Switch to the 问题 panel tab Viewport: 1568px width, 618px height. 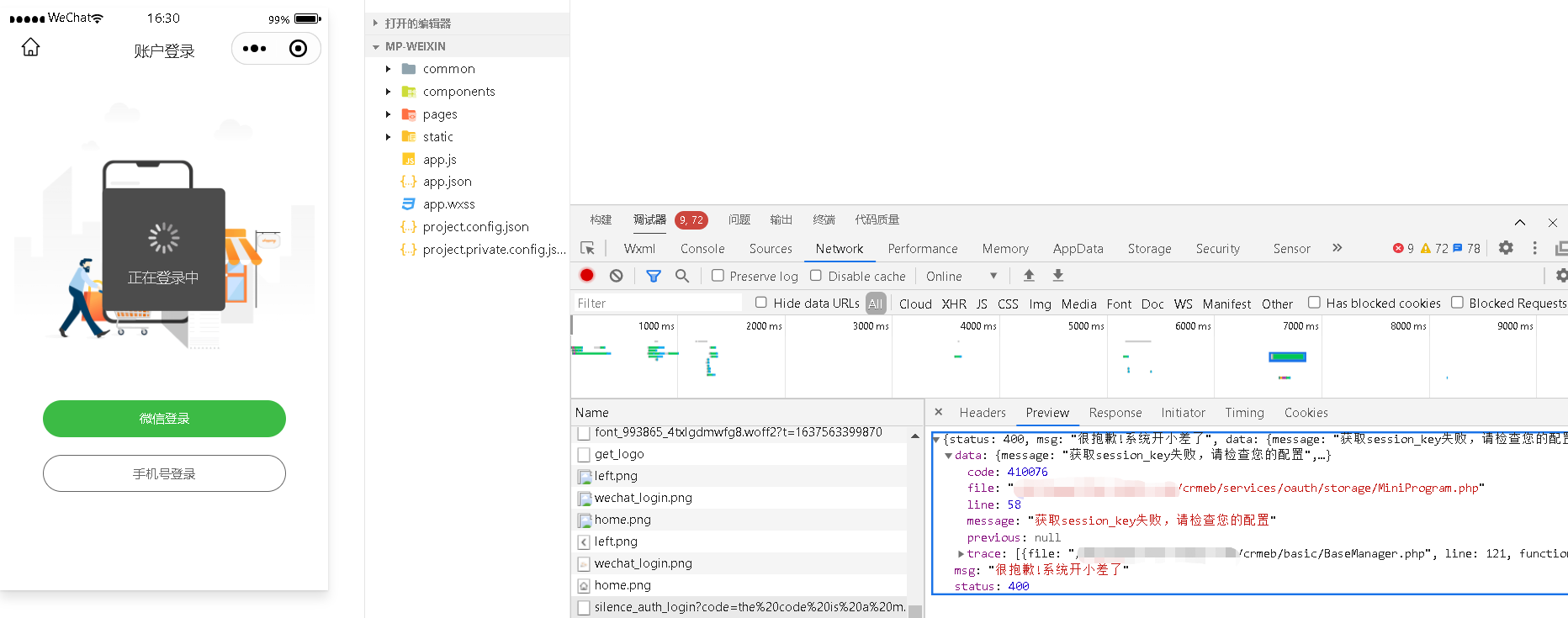click(x=739, y=219)
